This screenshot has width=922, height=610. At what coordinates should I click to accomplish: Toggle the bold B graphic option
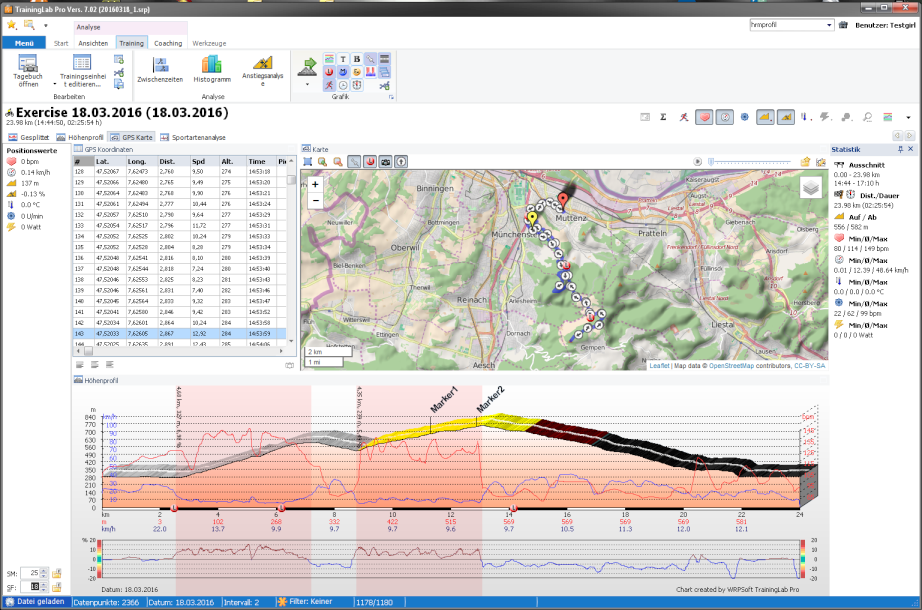[x=356, y=59]
